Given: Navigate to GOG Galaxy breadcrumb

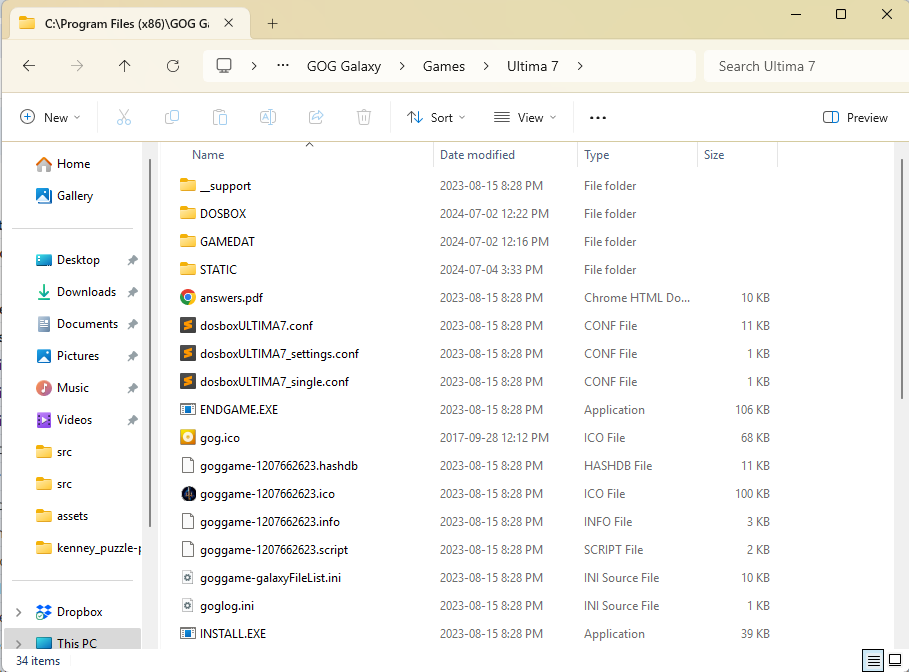Looking at the screenshot, I should 344,66.
